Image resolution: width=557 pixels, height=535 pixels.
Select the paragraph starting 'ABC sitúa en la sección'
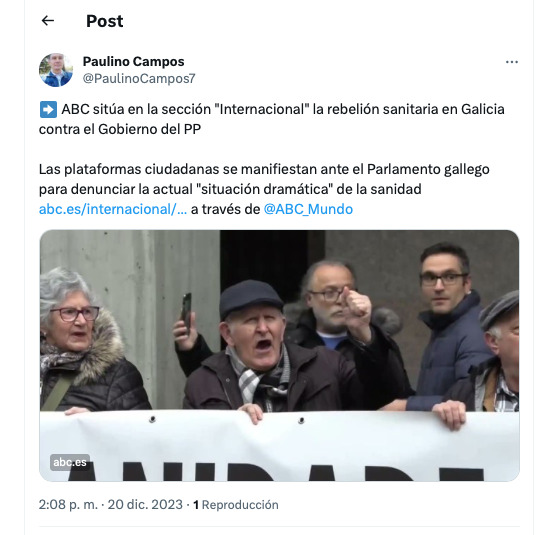point(272,119)
